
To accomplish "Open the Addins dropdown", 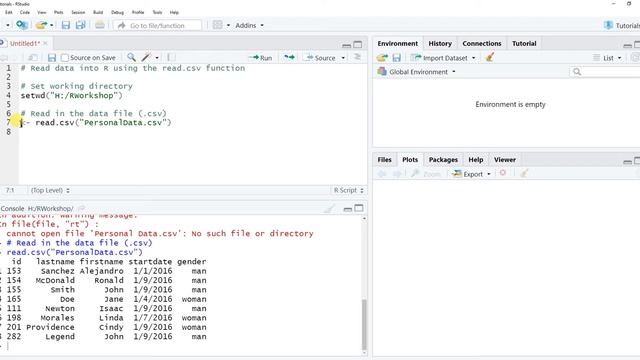I will click(x=249, y=25).
